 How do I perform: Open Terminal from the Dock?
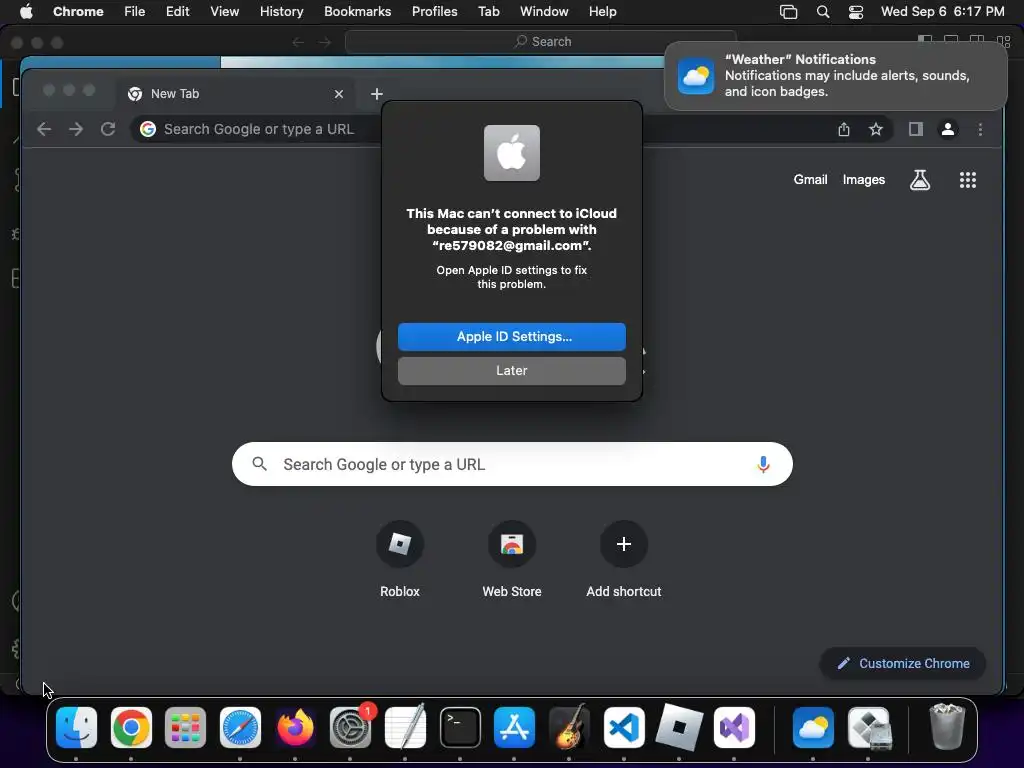point(460,728)
